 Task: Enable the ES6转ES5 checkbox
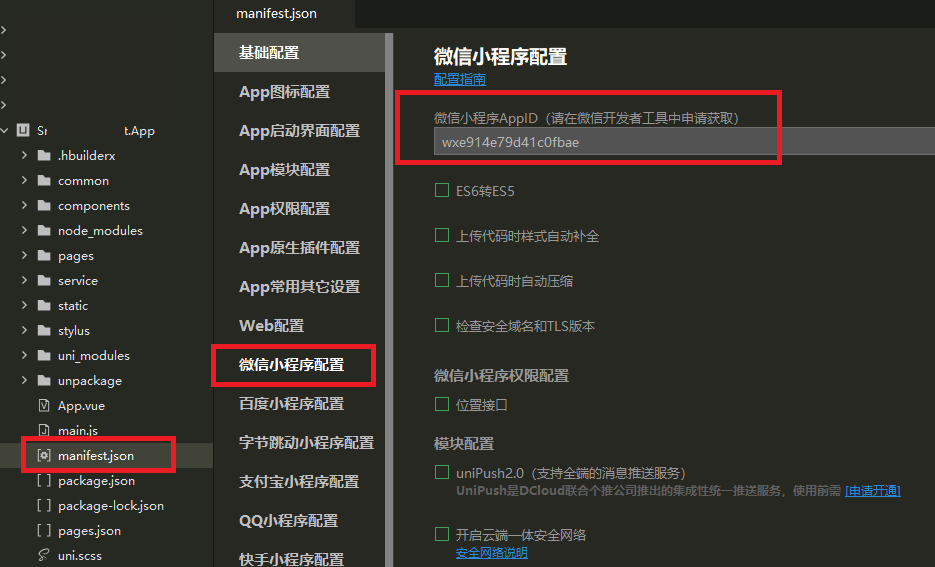point(442,190)
